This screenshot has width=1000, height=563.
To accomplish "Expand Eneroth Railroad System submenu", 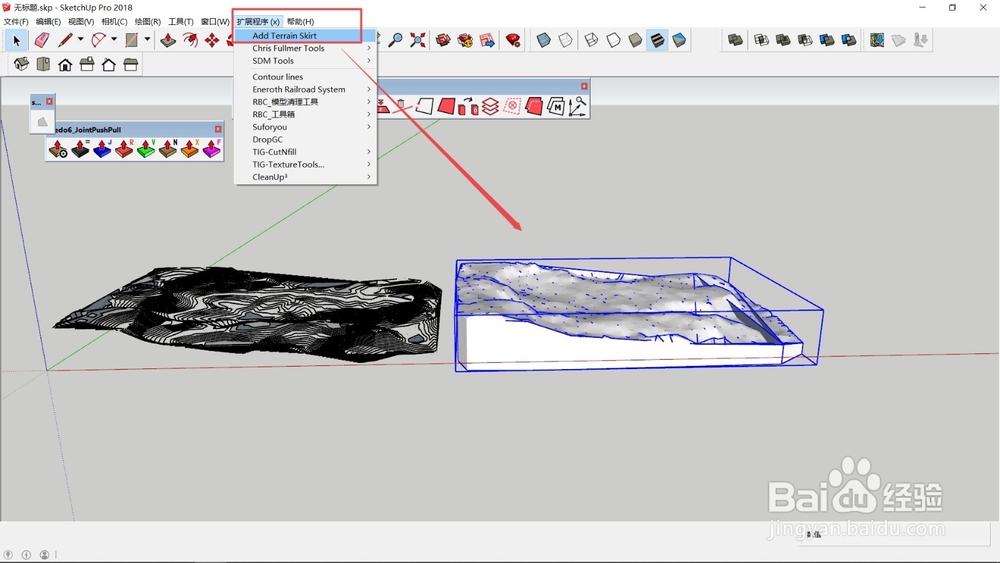I will click(305, 89).
